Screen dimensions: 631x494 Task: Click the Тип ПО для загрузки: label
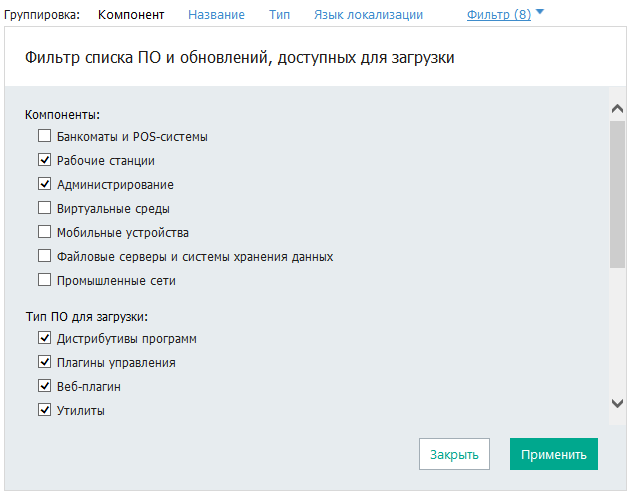pyautogui.click(x=87, y=317)
